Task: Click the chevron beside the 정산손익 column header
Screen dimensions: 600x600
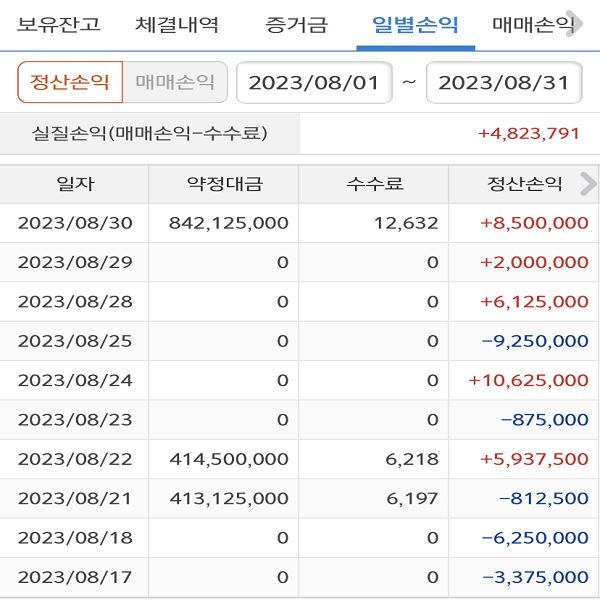Action: (587, 184)
